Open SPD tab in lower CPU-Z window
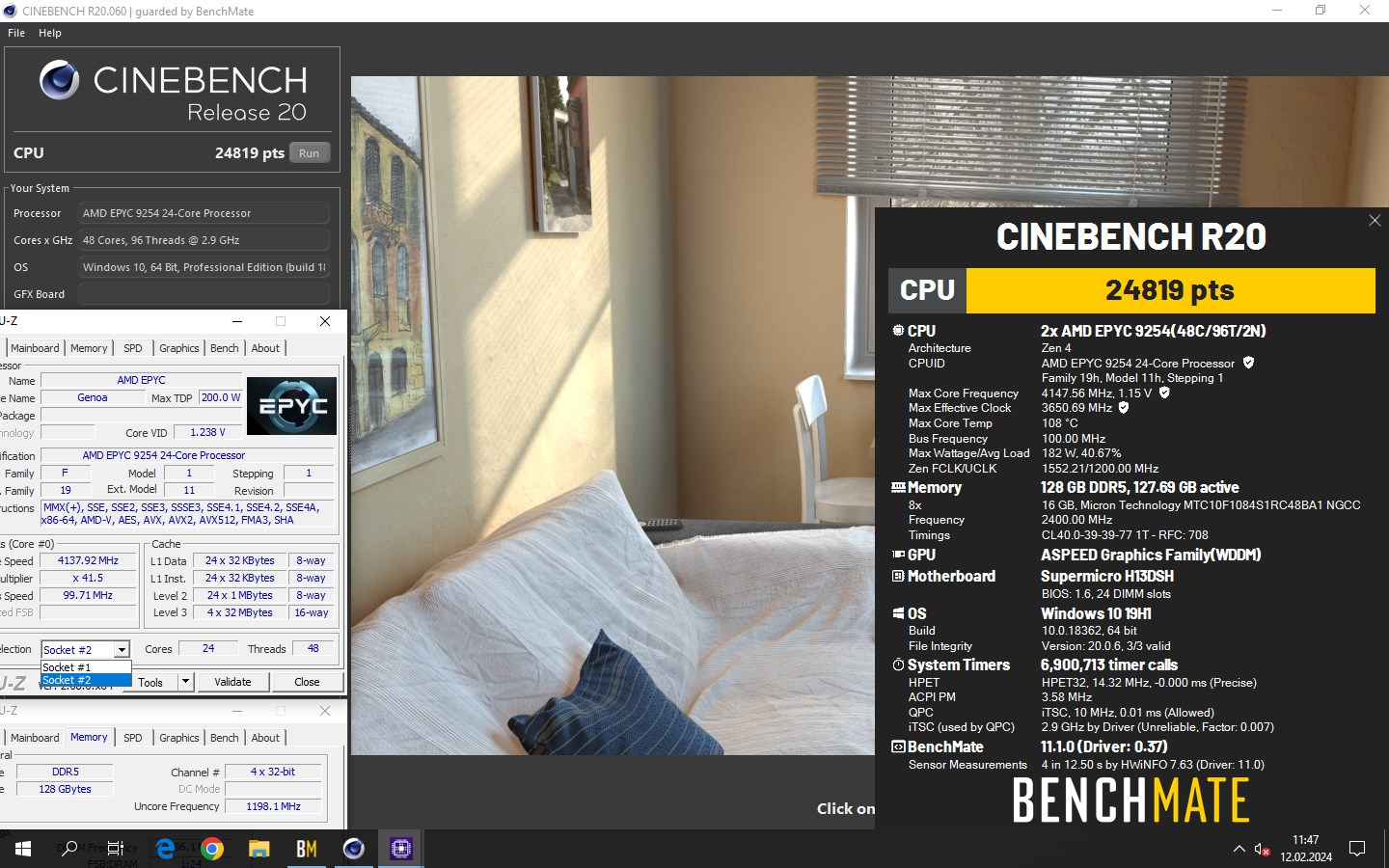The width and height of the screenshot is (1389, 868). click(133, 738)
